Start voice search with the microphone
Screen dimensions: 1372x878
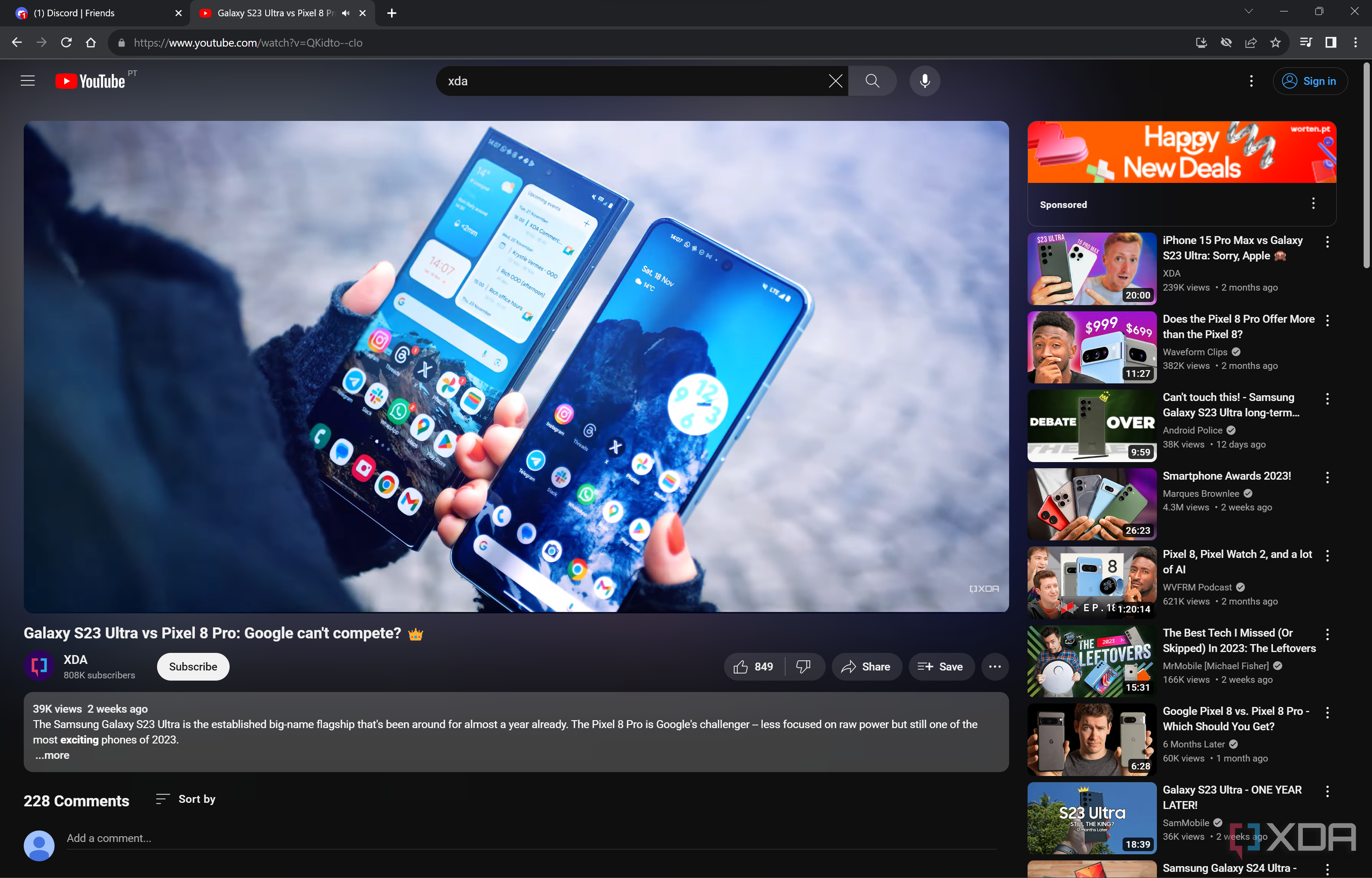tap(924, 81)
